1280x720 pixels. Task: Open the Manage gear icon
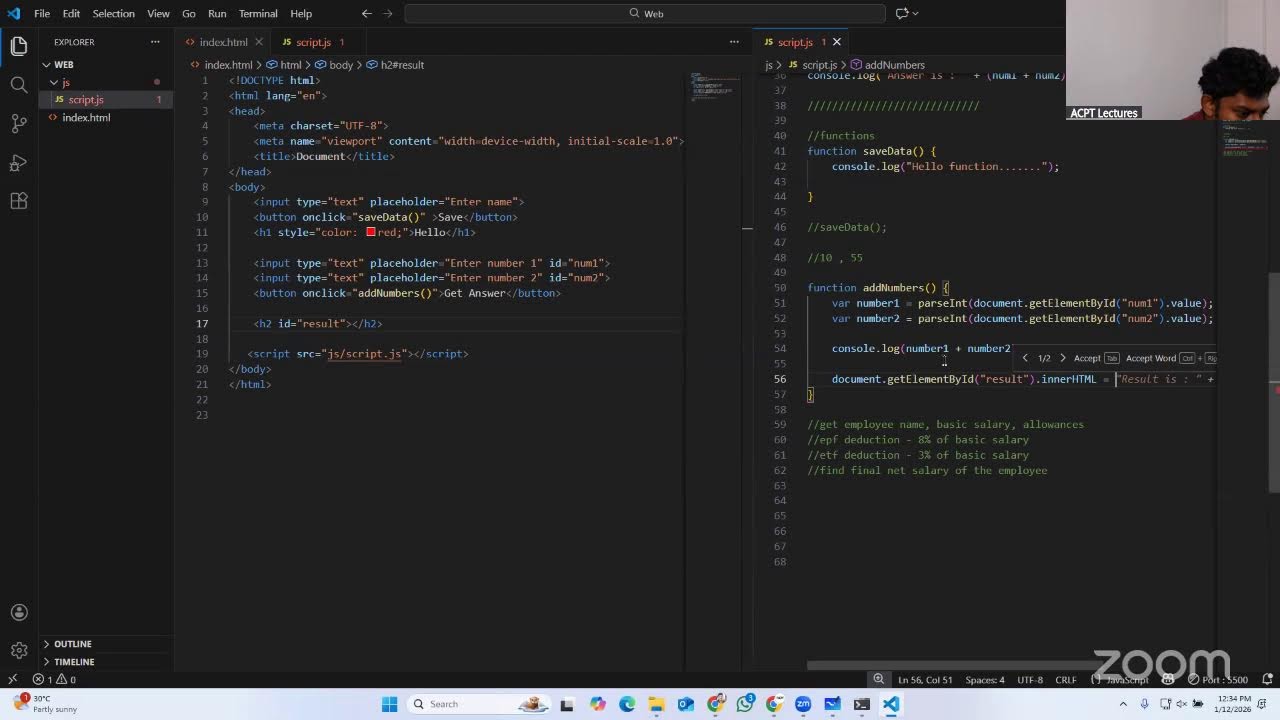[19, 651]
